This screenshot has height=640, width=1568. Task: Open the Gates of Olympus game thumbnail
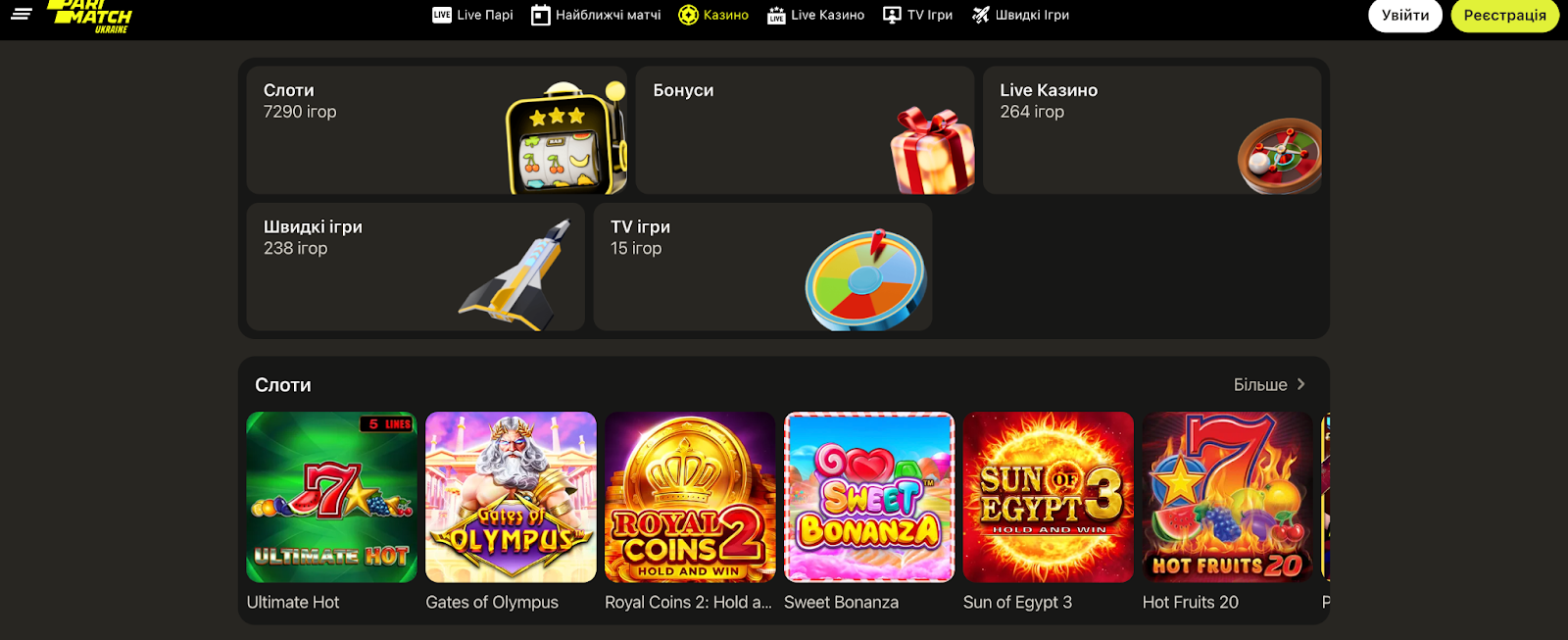(511, 497)
